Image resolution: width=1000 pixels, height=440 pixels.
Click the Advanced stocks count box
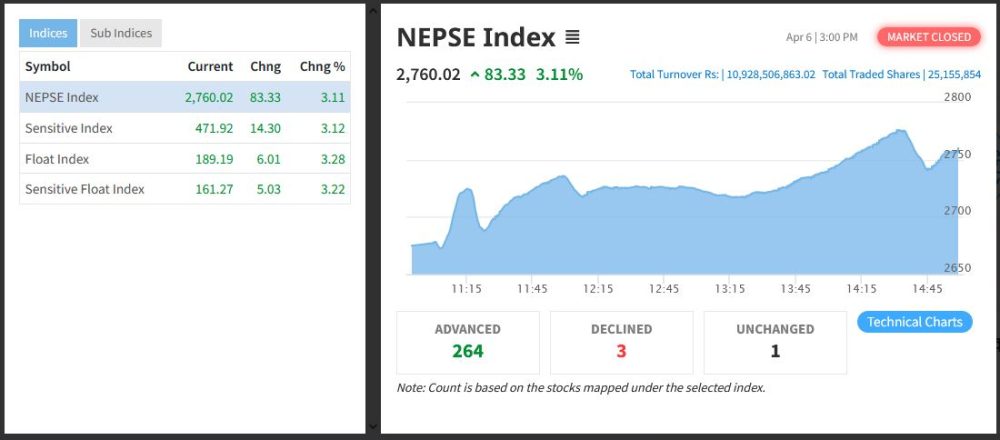(468, 342)
